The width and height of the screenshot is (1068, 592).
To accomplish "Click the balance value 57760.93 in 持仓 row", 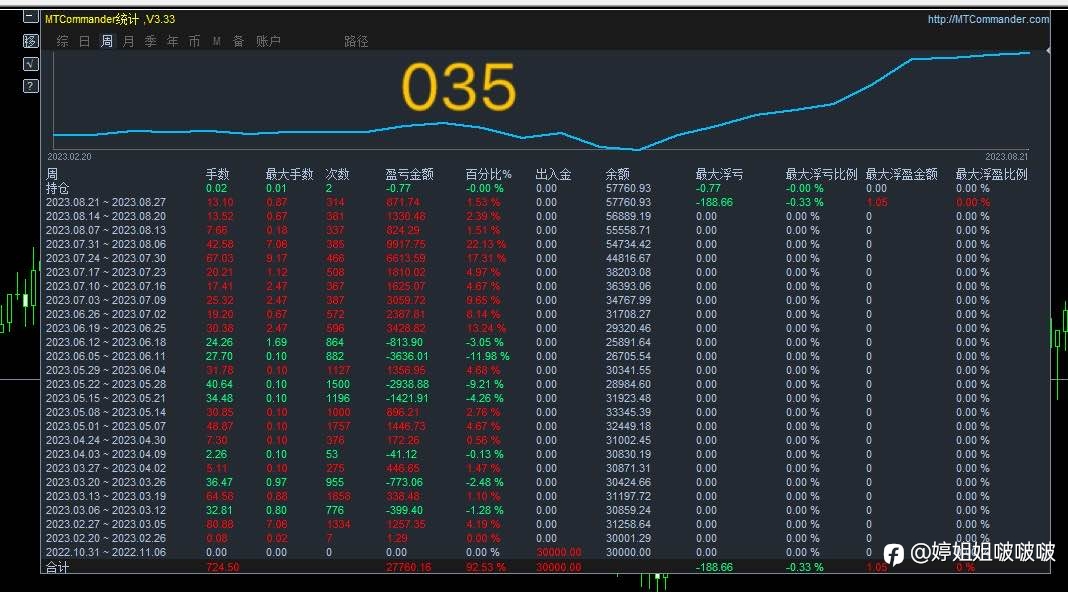I will tap(628, 189).
